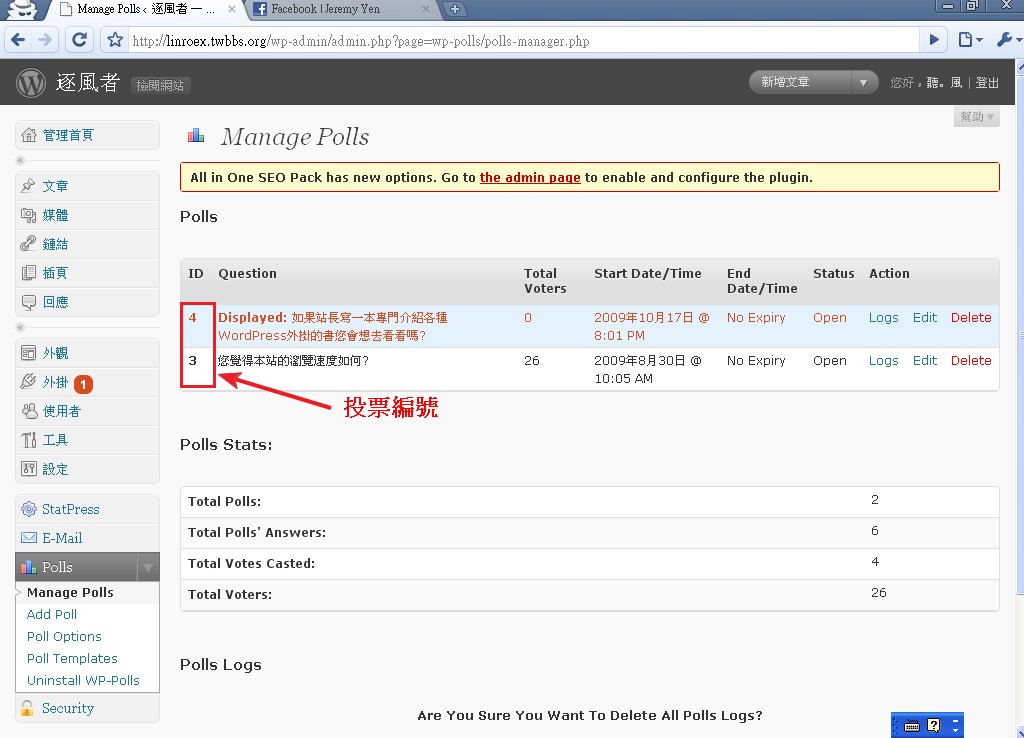
Task: Click the 新增文章 button
Action: [800, 82]
